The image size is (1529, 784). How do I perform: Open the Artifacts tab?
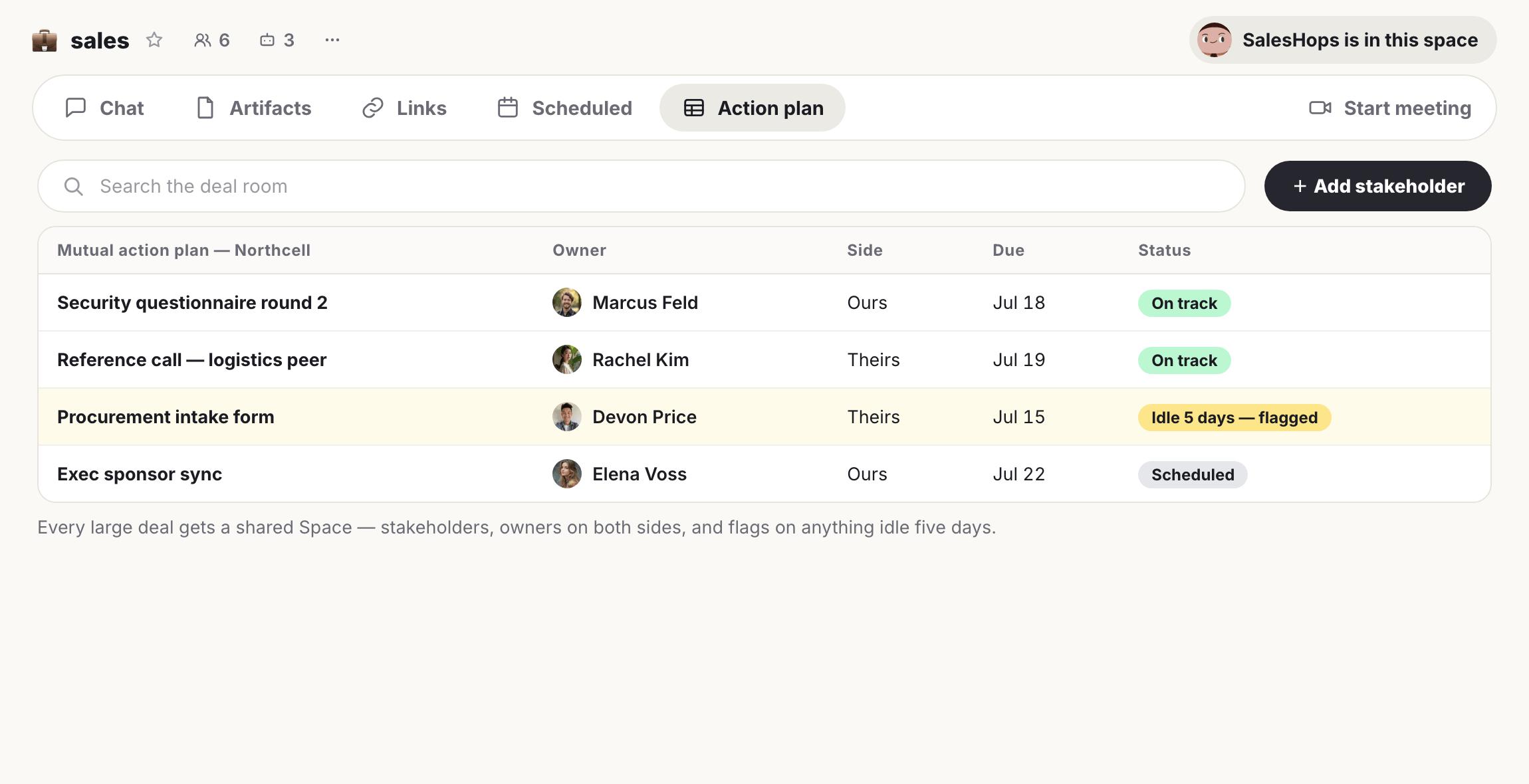pos(254,108)
